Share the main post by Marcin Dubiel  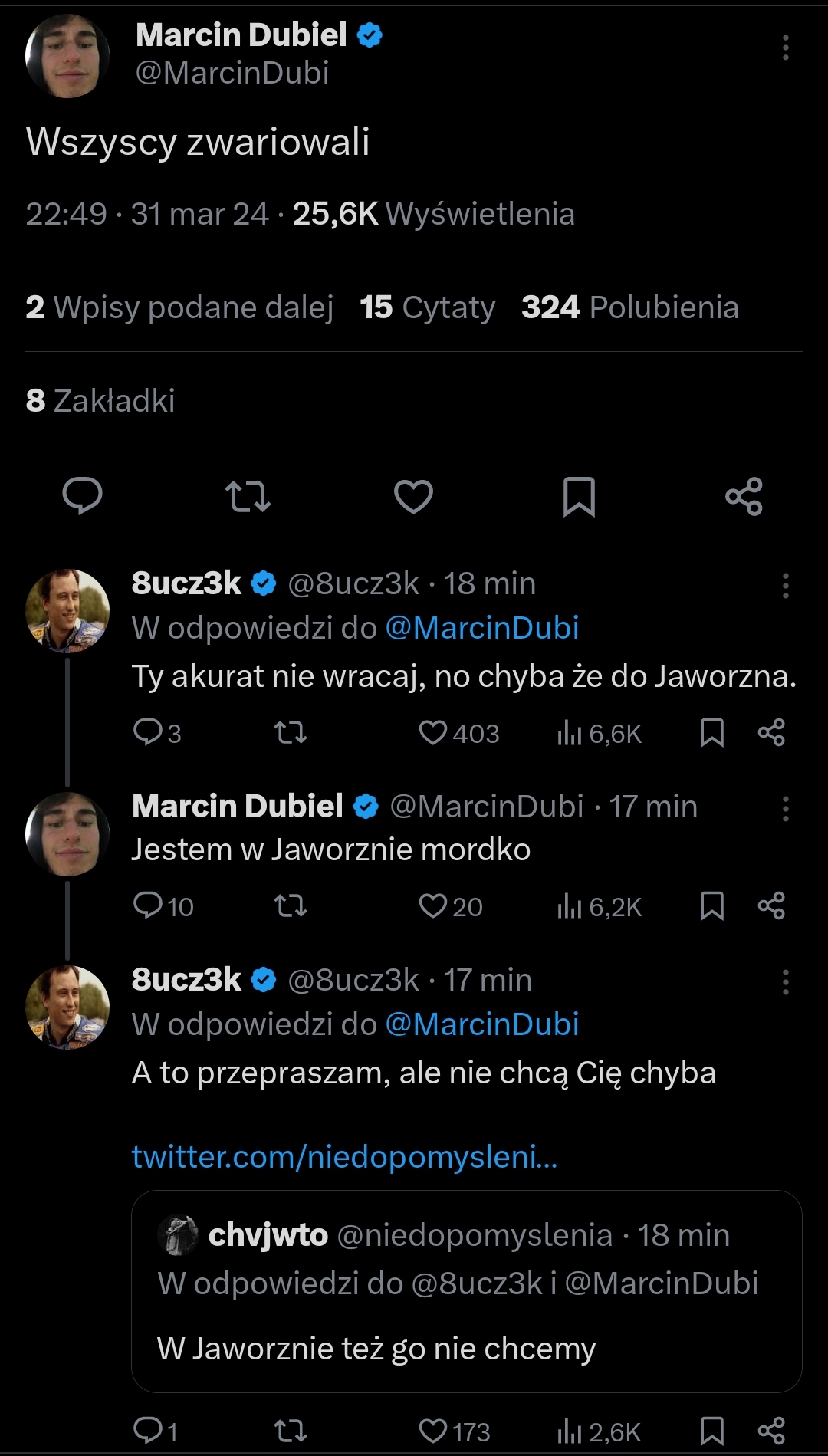744,495
